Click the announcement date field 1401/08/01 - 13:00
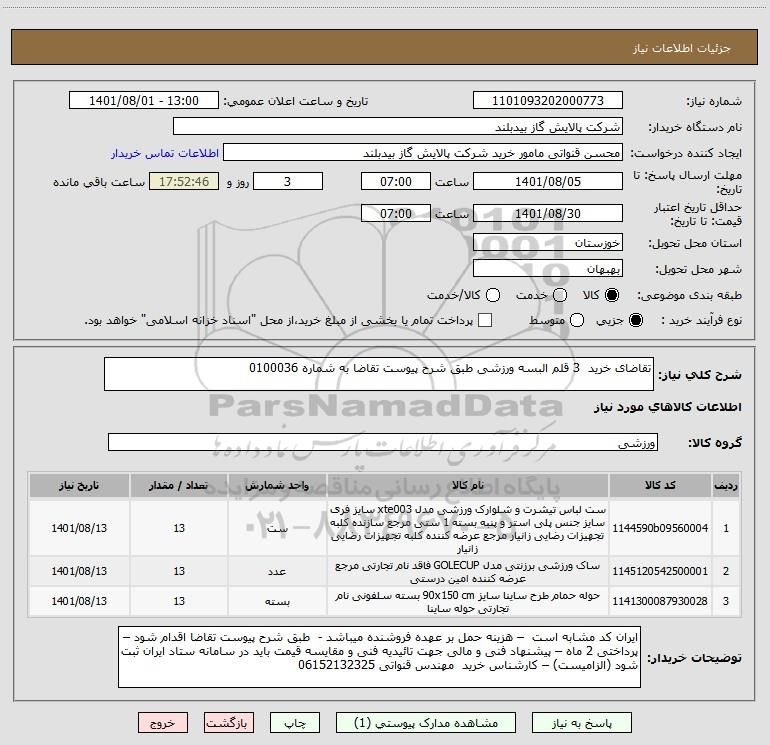Viewport: 770px width, 745px height. coord(144,101)
